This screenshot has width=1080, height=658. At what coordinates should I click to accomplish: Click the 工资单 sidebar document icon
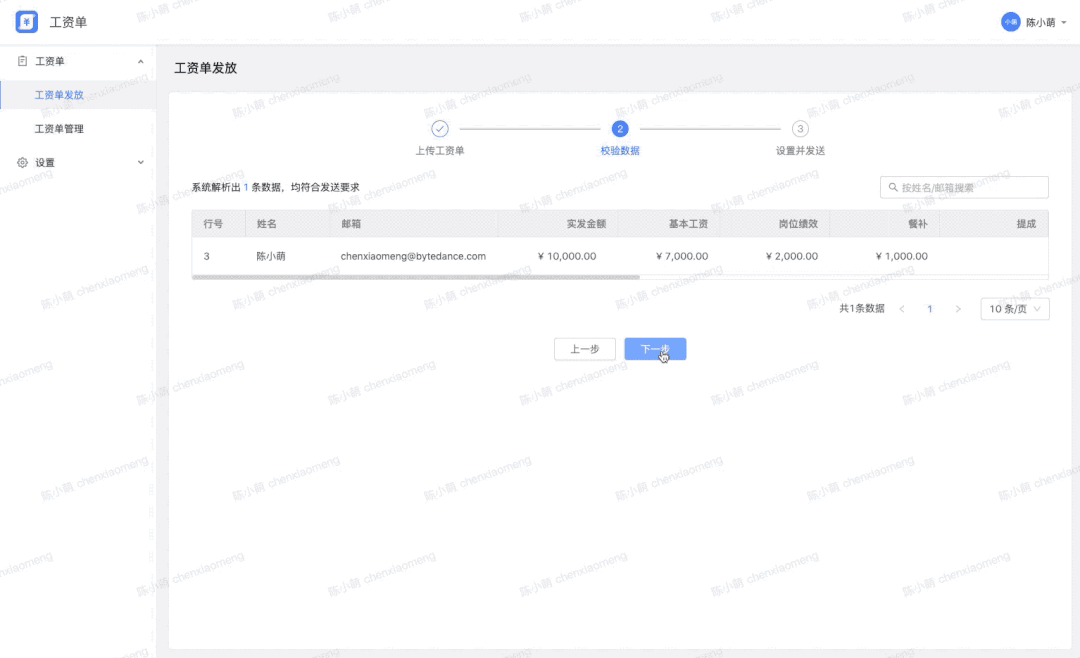[x=22, y=61]
